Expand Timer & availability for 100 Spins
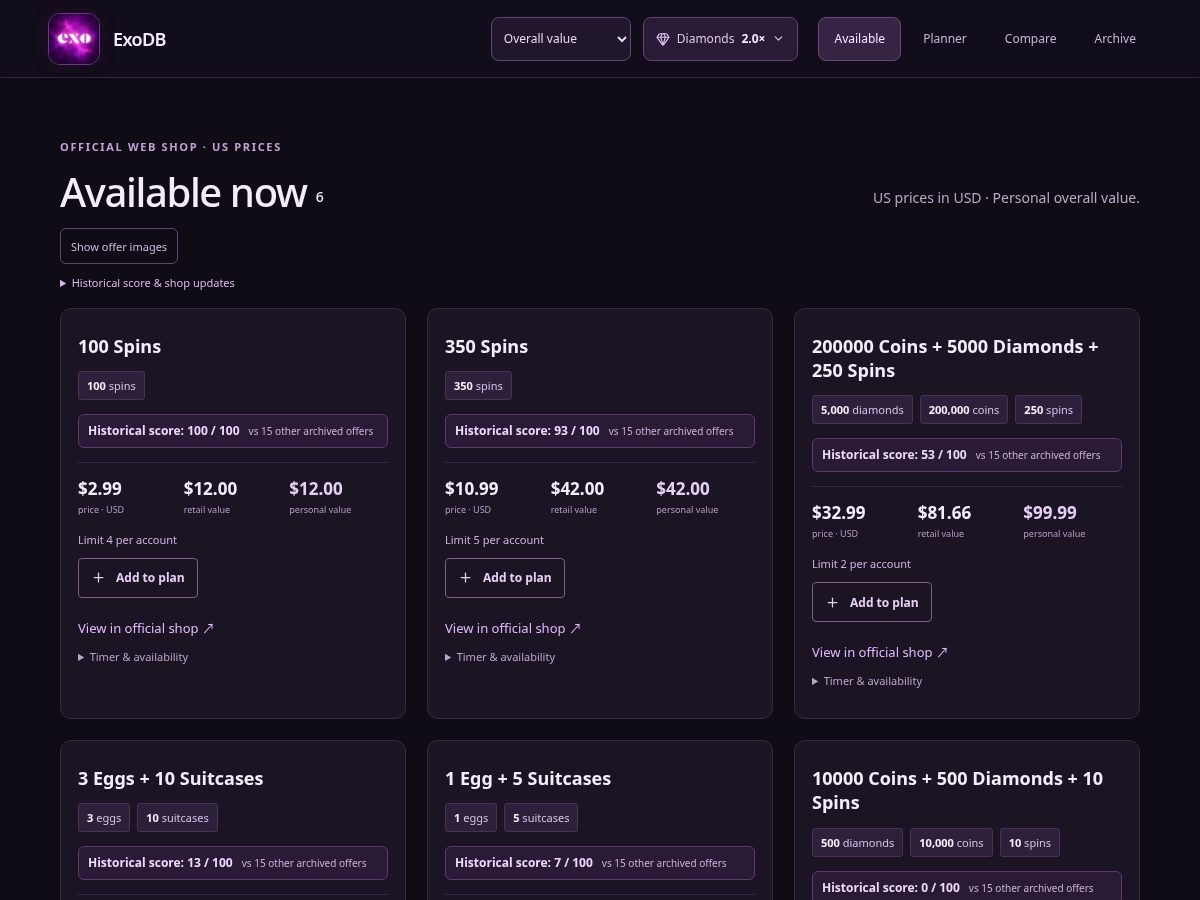The image size is (1200, 900). 133,657
